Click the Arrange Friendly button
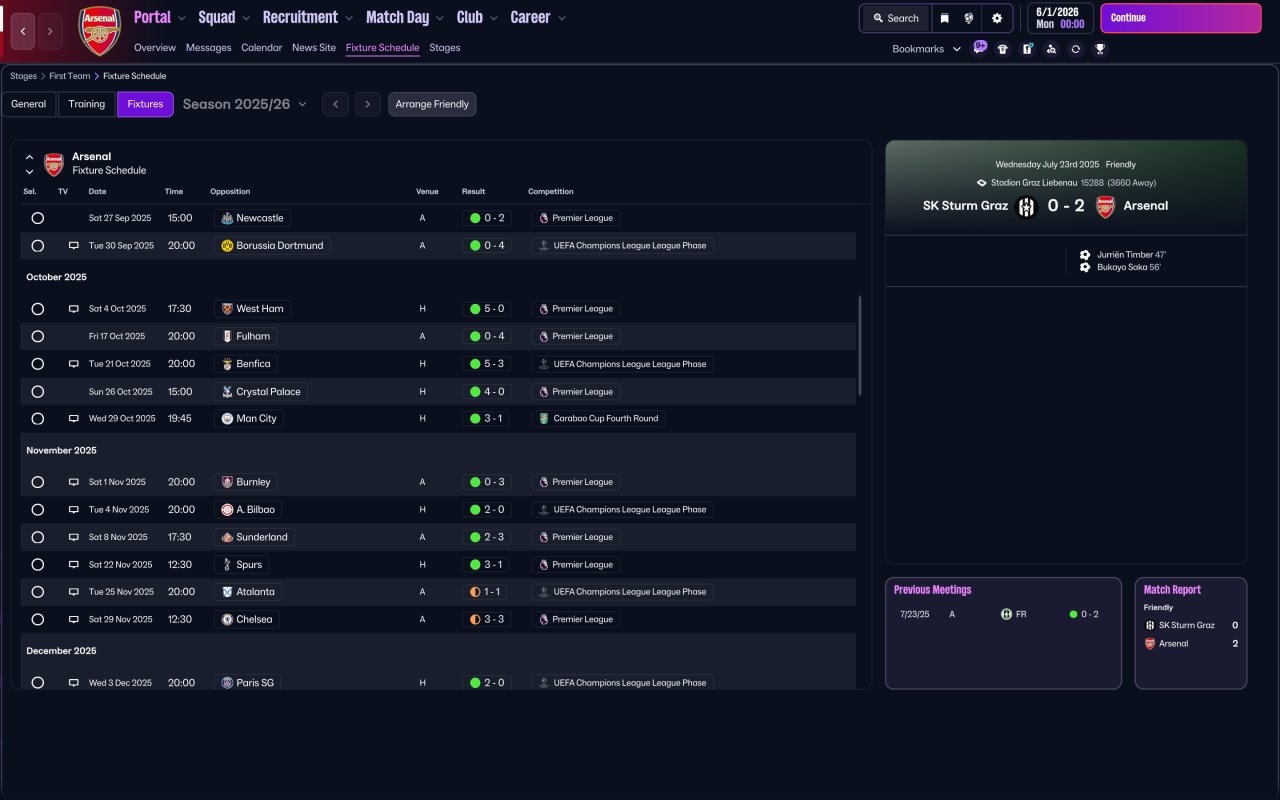 coord(432,104)
